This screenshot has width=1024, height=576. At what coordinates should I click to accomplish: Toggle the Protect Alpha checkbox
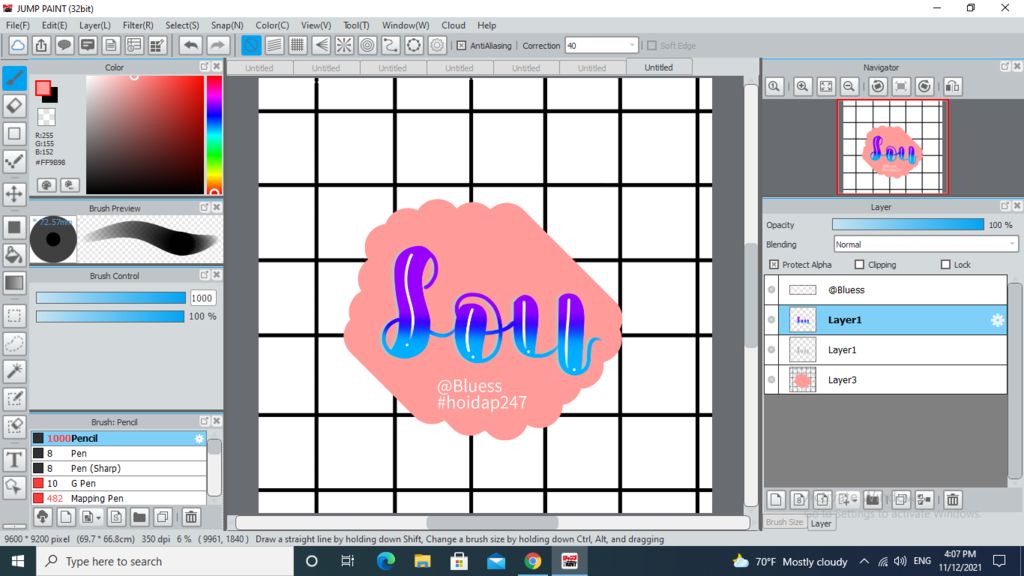click(x=774, y=264)
